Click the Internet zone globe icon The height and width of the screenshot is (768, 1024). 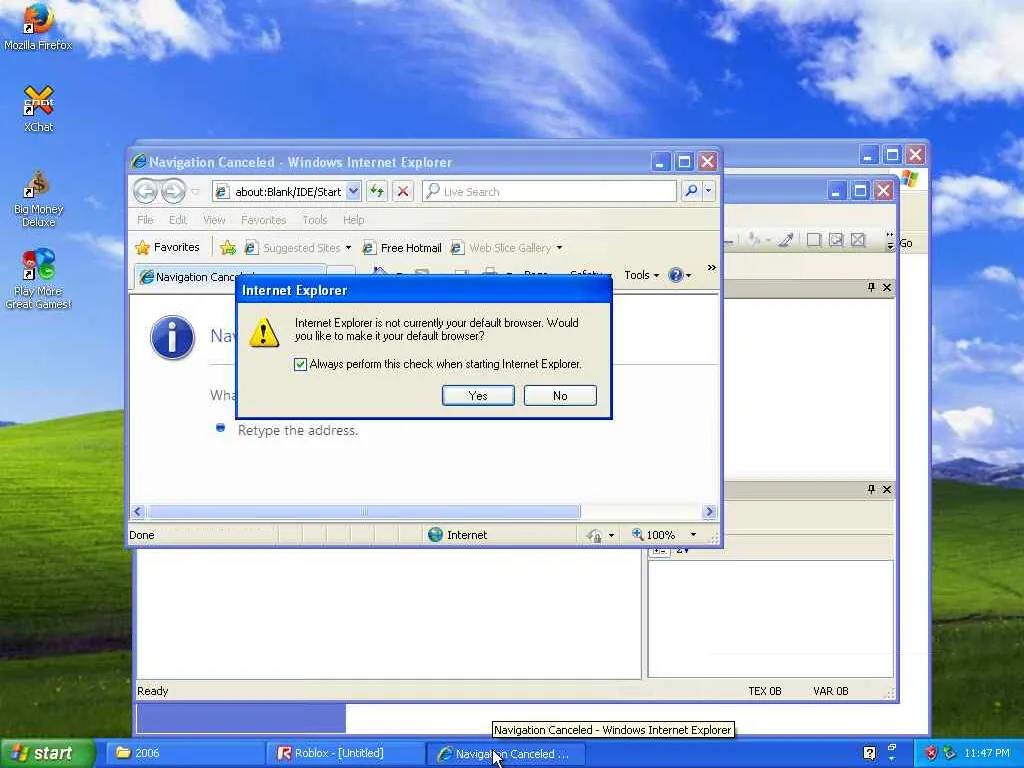[435, 535]
